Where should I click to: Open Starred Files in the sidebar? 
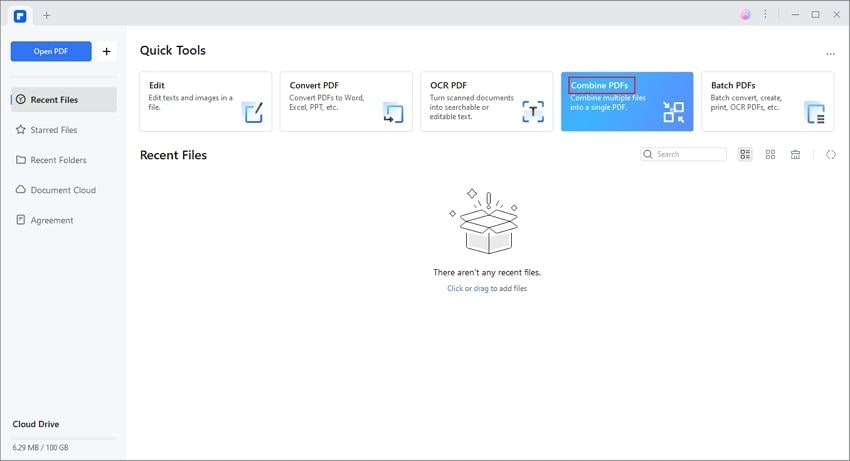click(64, 130)
